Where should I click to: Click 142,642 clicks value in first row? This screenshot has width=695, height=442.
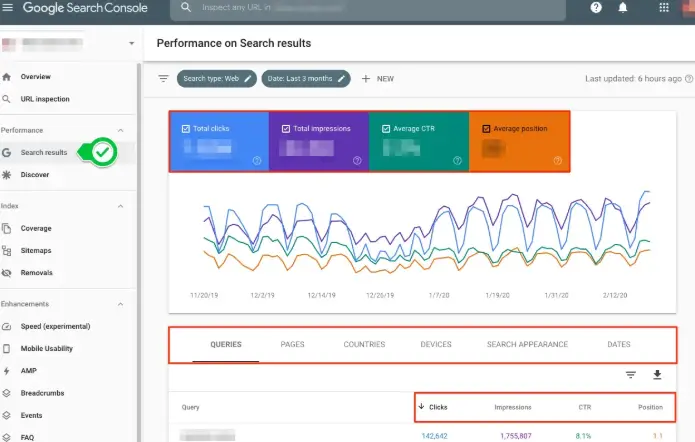click(x=434, y=436)
